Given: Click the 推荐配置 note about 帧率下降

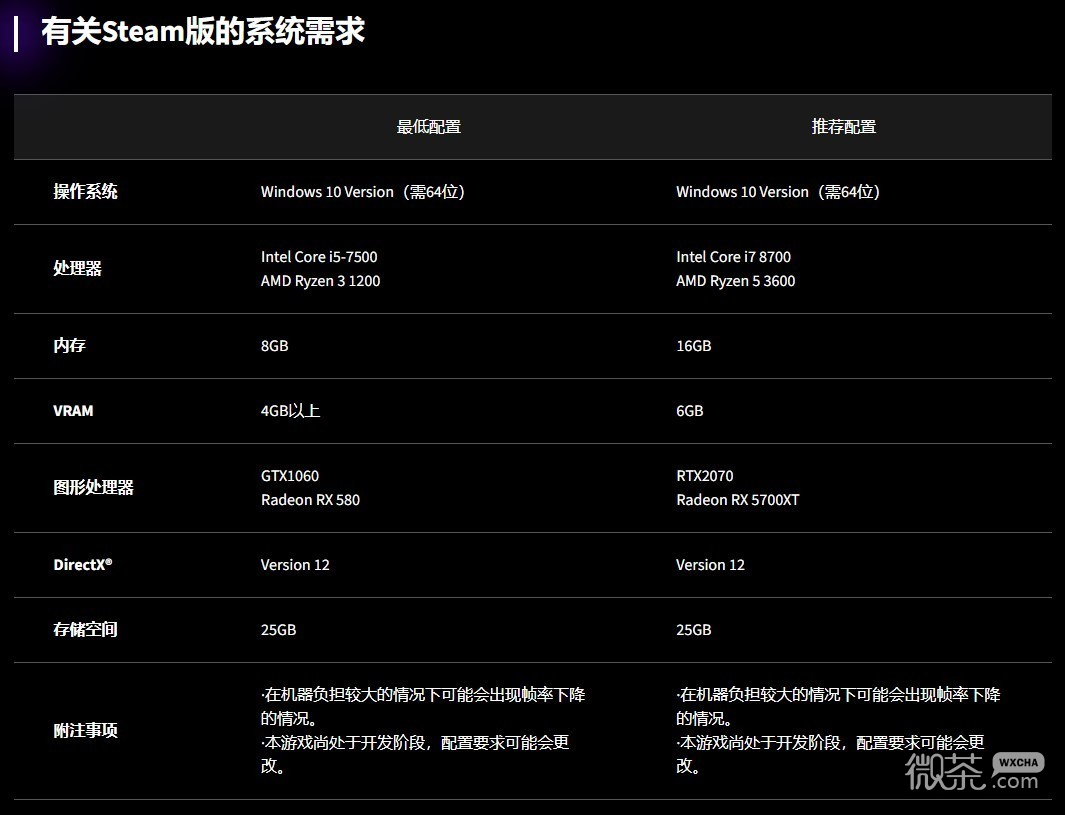Looking at the screenshot, I should point(838,706).
